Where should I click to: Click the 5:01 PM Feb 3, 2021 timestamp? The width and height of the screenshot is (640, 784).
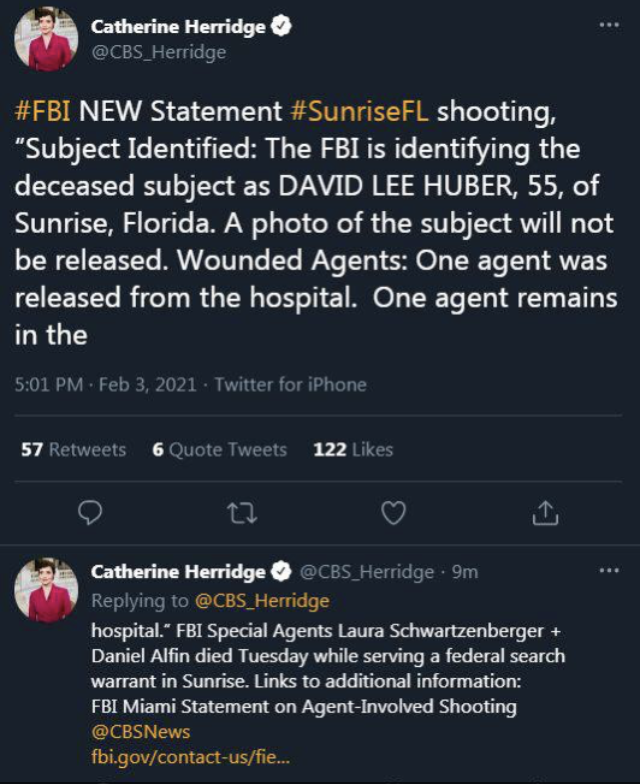pos(106,384)
